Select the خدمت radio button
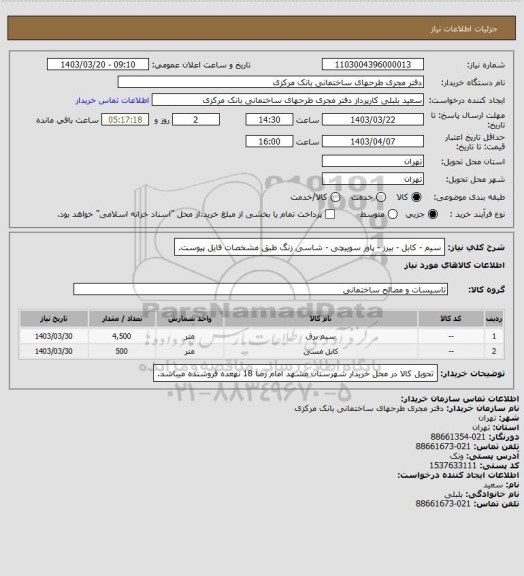The height and width of the screenshot is (576, 524). pyautogui.click(x=381, y=197)
